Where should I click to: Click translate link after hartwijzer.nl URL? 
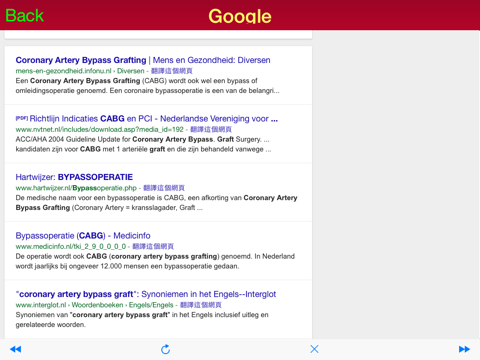pos(164,188)
